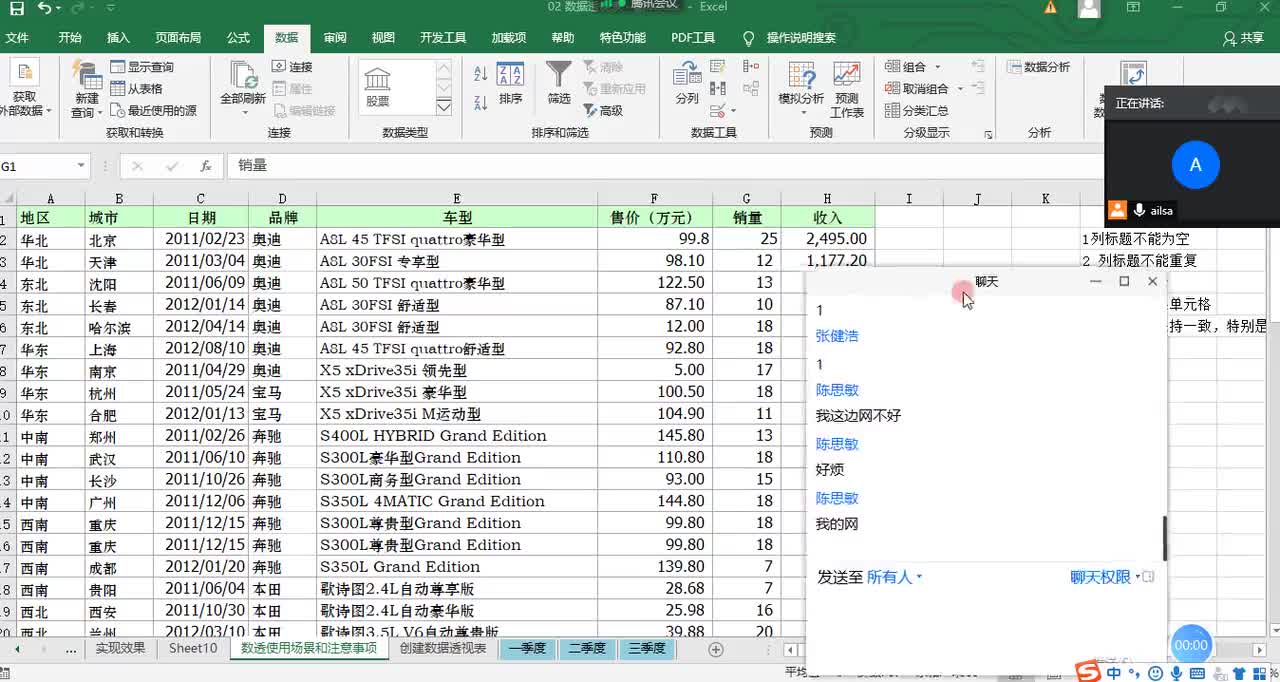
Task: Click the Undo arrow in quick access toolbar
Action: coord(45,8)
